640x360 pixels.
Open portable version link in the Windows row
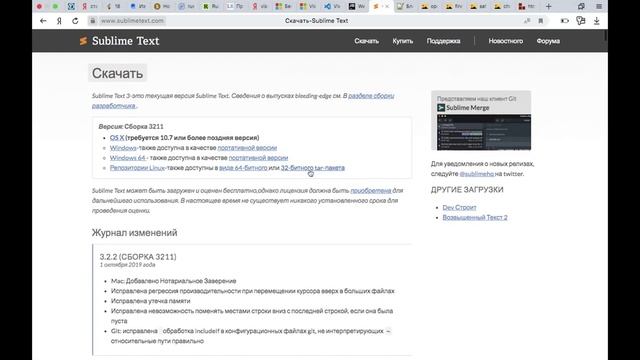pos(247,148)
